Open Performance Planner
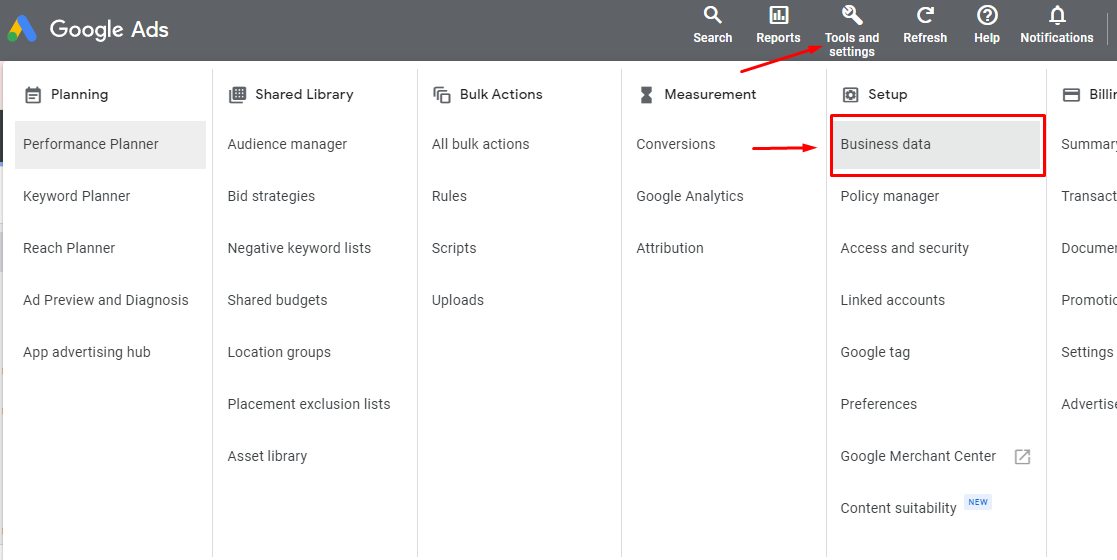 (x=110, y=145)
